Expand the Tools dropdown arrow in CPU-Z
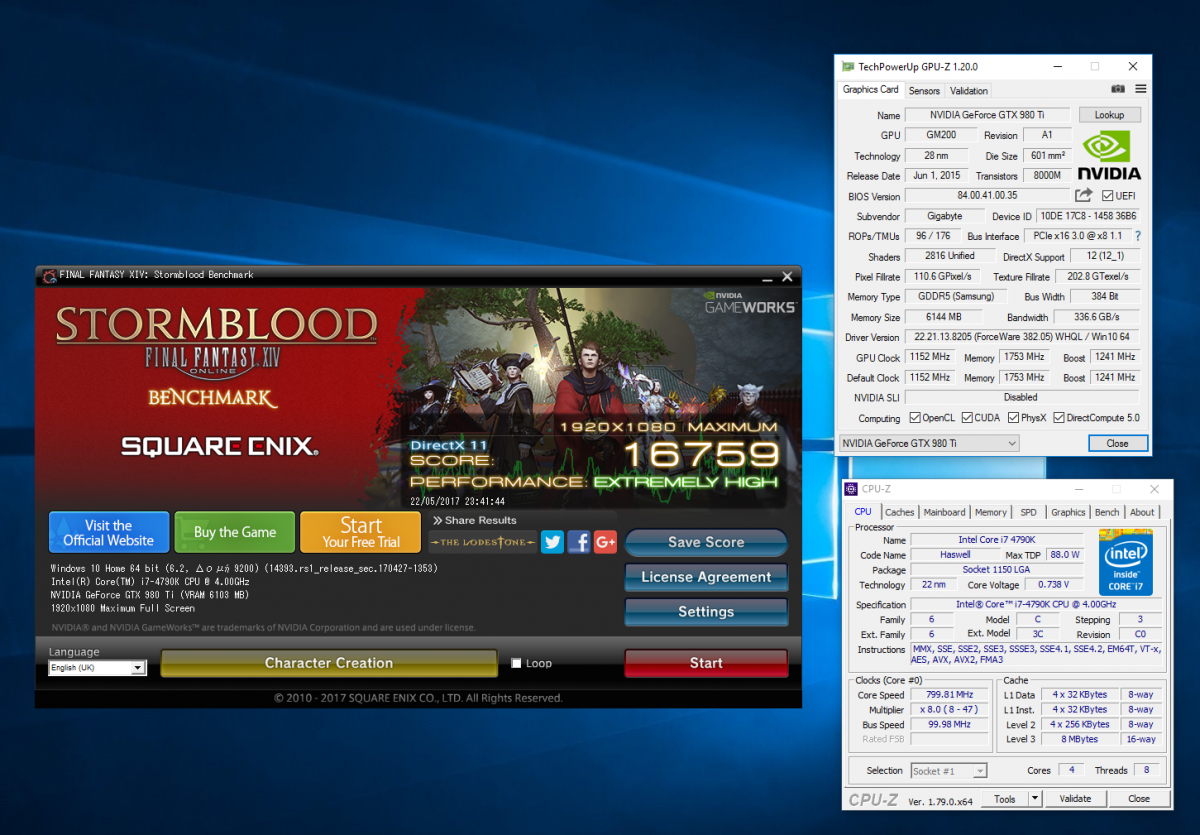The width and height of the screenshot is (1200, 835). coord(1035,799)
